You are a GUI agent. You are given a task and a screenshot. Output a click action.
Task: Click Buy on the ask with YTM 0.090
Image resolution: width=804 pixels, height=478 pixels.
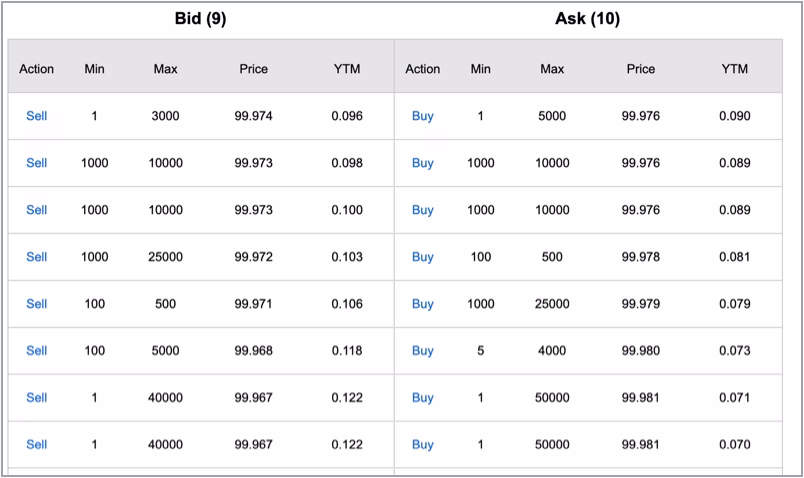pyautogui.click(x=422, y=116)
